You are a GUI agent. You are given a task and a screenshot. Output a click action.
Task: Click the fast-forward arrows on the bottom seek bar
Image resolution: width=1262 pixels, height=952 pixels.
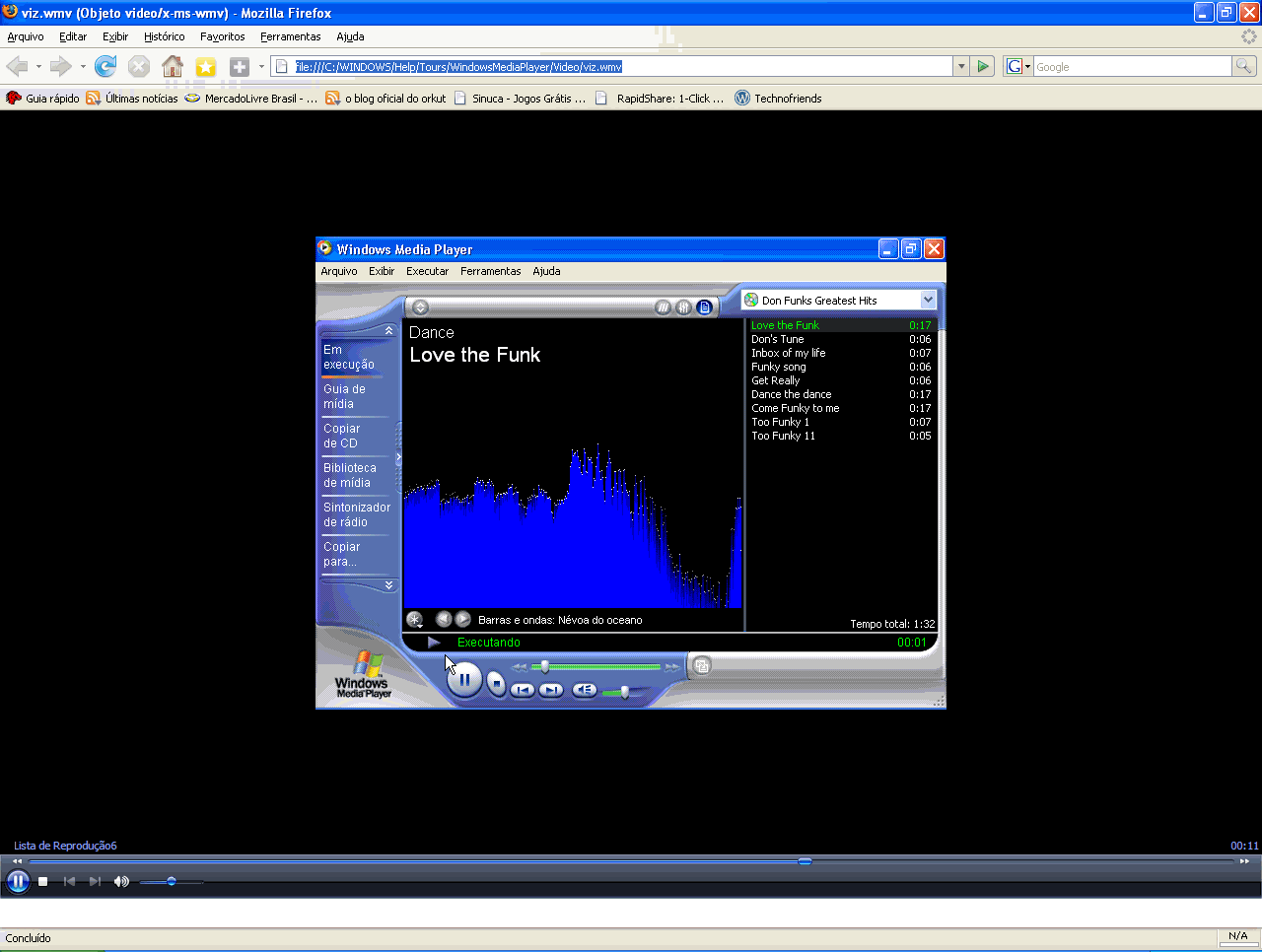click(1244, 861)
